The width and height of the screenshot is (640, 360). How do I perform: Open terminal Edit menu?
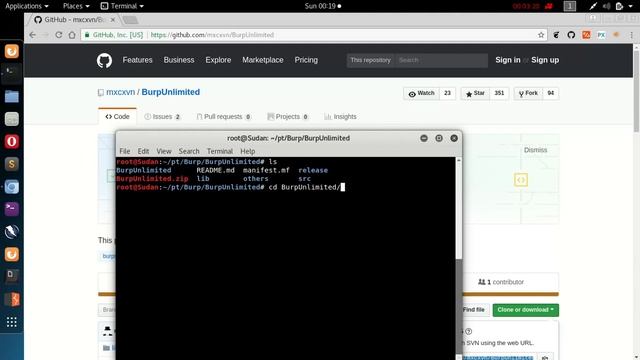(143, 151)
